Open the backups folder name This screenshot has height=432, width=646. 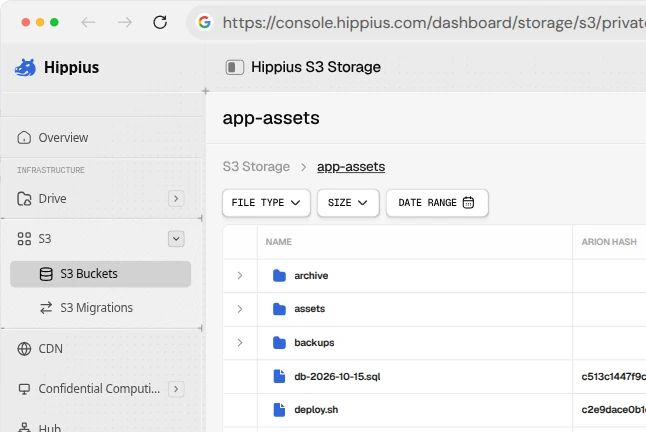pyautogui.click(x=314, y=343)
